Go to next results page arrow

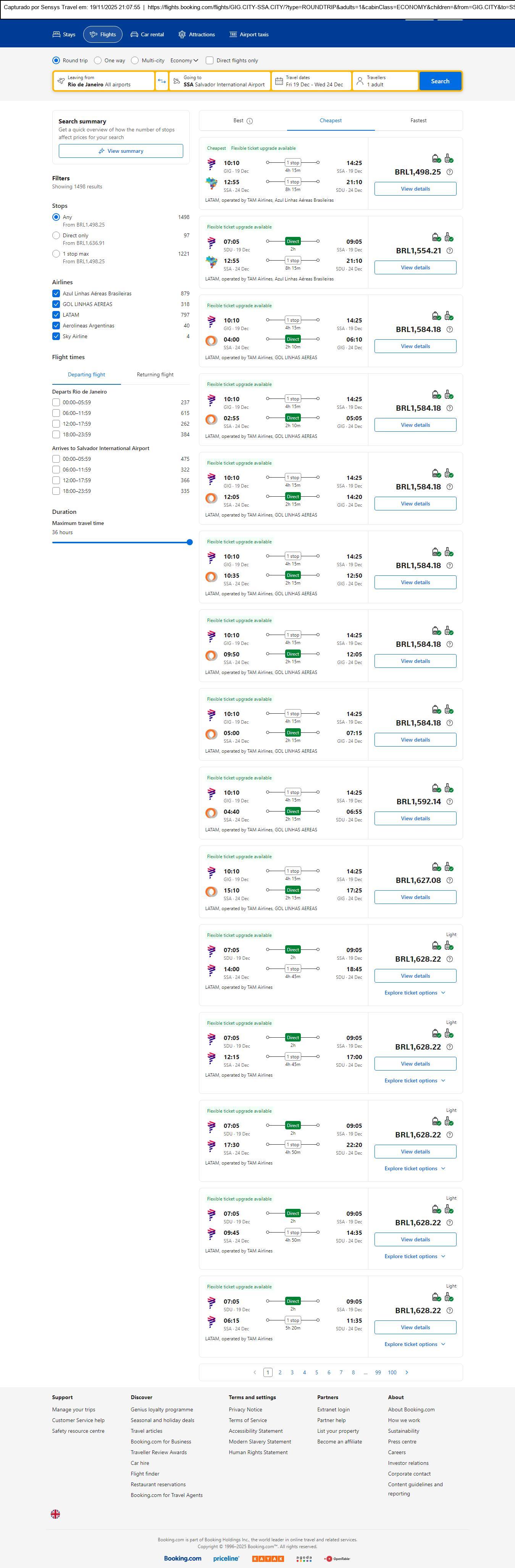407,1372
